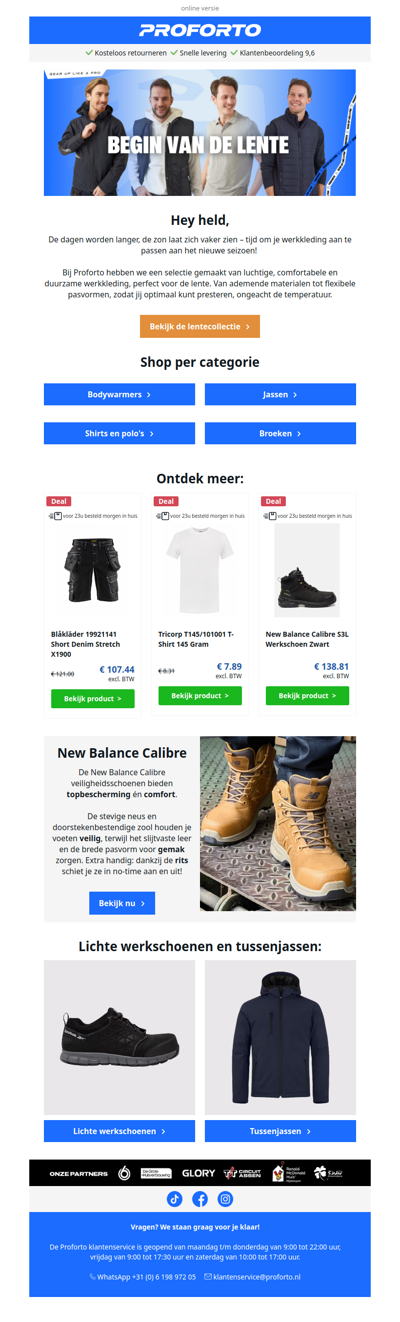
Task: Open the Shirts en polo's category
Action: [x=119, y=434]
